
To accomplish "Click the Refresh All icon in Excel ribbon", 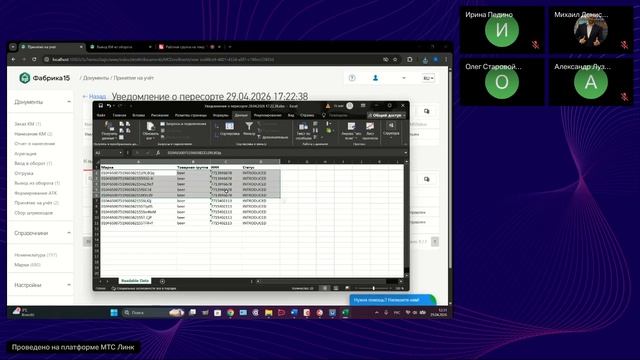I will point(150,127).
